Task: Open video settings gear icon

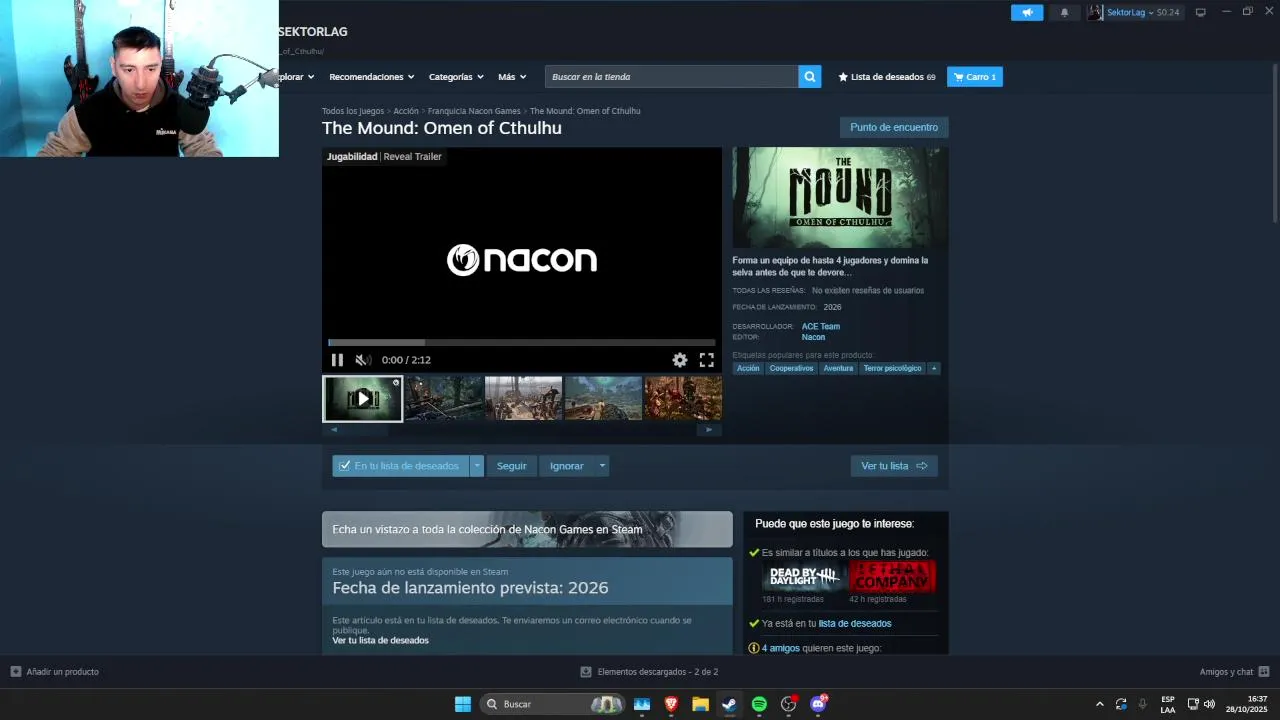Action: 680,360
